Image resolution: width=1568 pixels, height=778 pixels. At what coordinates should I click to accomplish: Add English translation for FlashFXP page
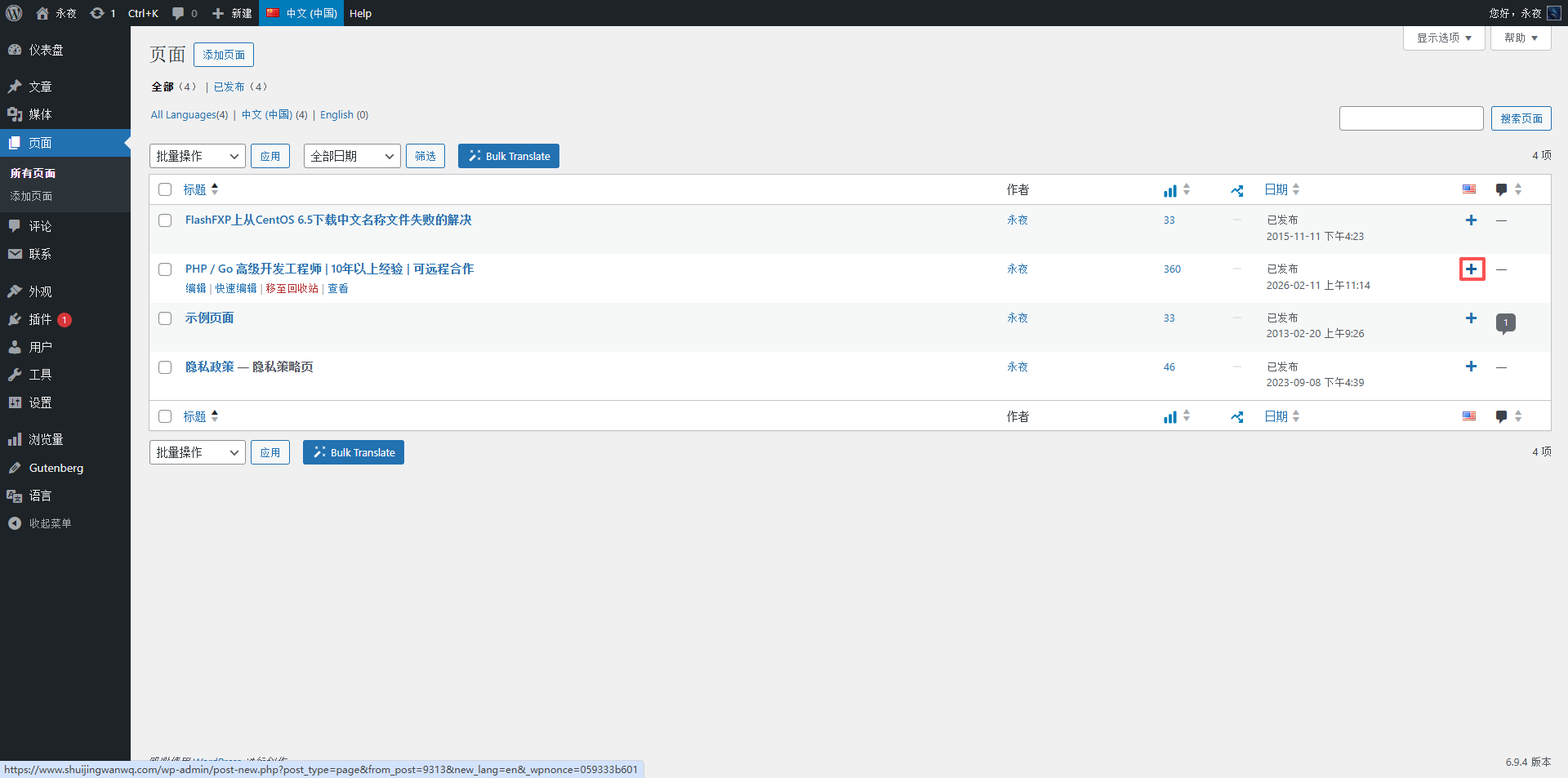pos(1471,220)
